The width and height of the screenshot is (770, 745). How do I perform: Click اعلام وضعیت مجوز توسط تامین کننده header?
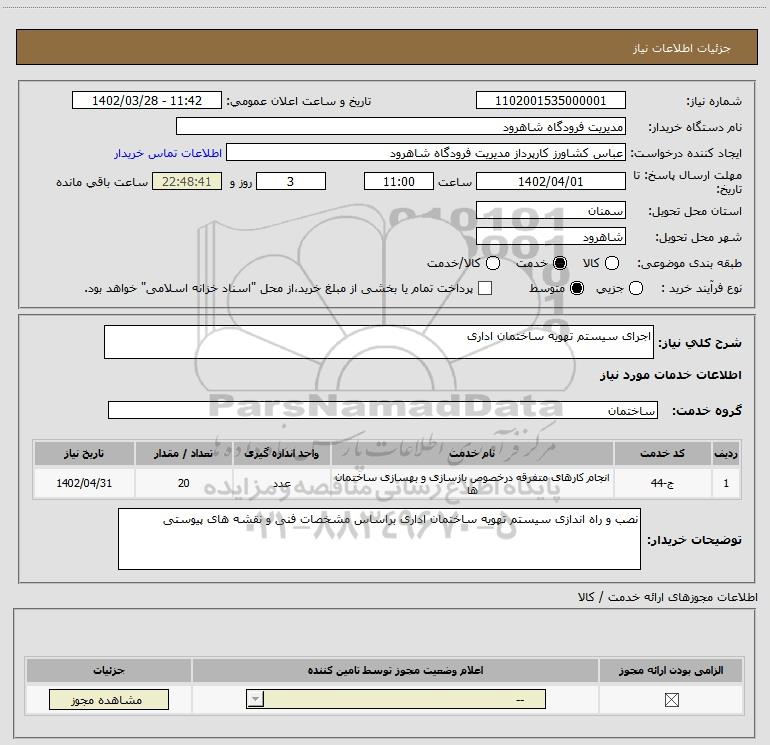(x=395, y=670)
